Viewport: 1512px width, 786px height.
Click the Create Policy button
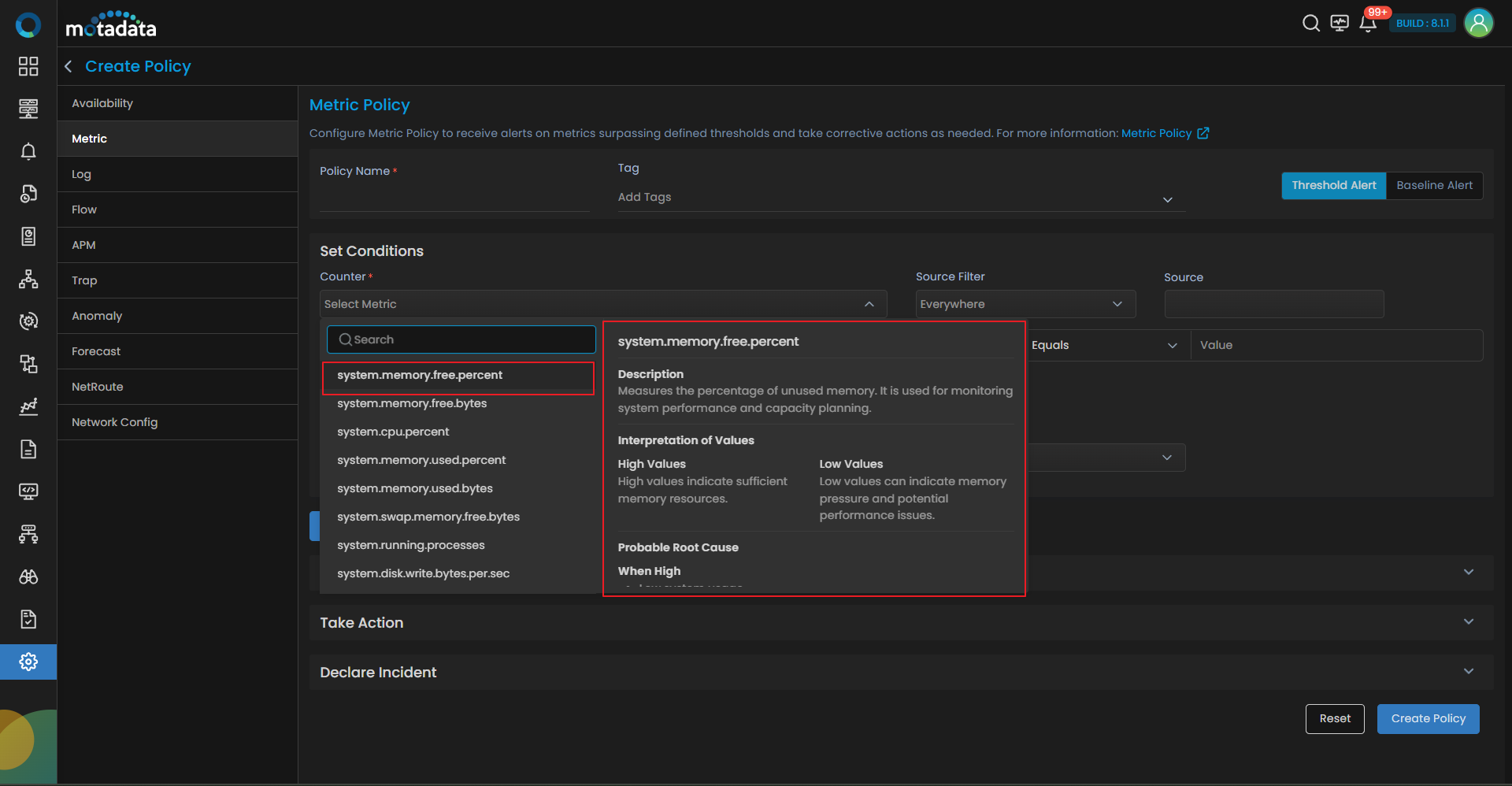(x=1428, y=718)
